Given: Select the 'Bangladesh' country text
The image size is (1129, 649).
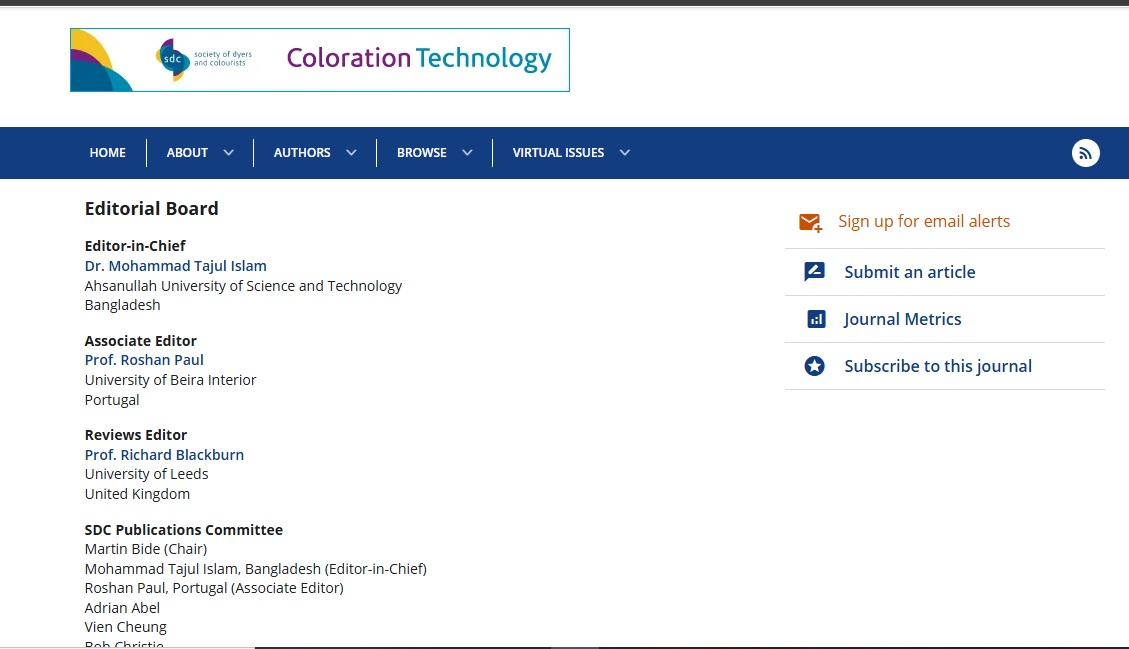Looking at the screenshot, I should point(122,305).
